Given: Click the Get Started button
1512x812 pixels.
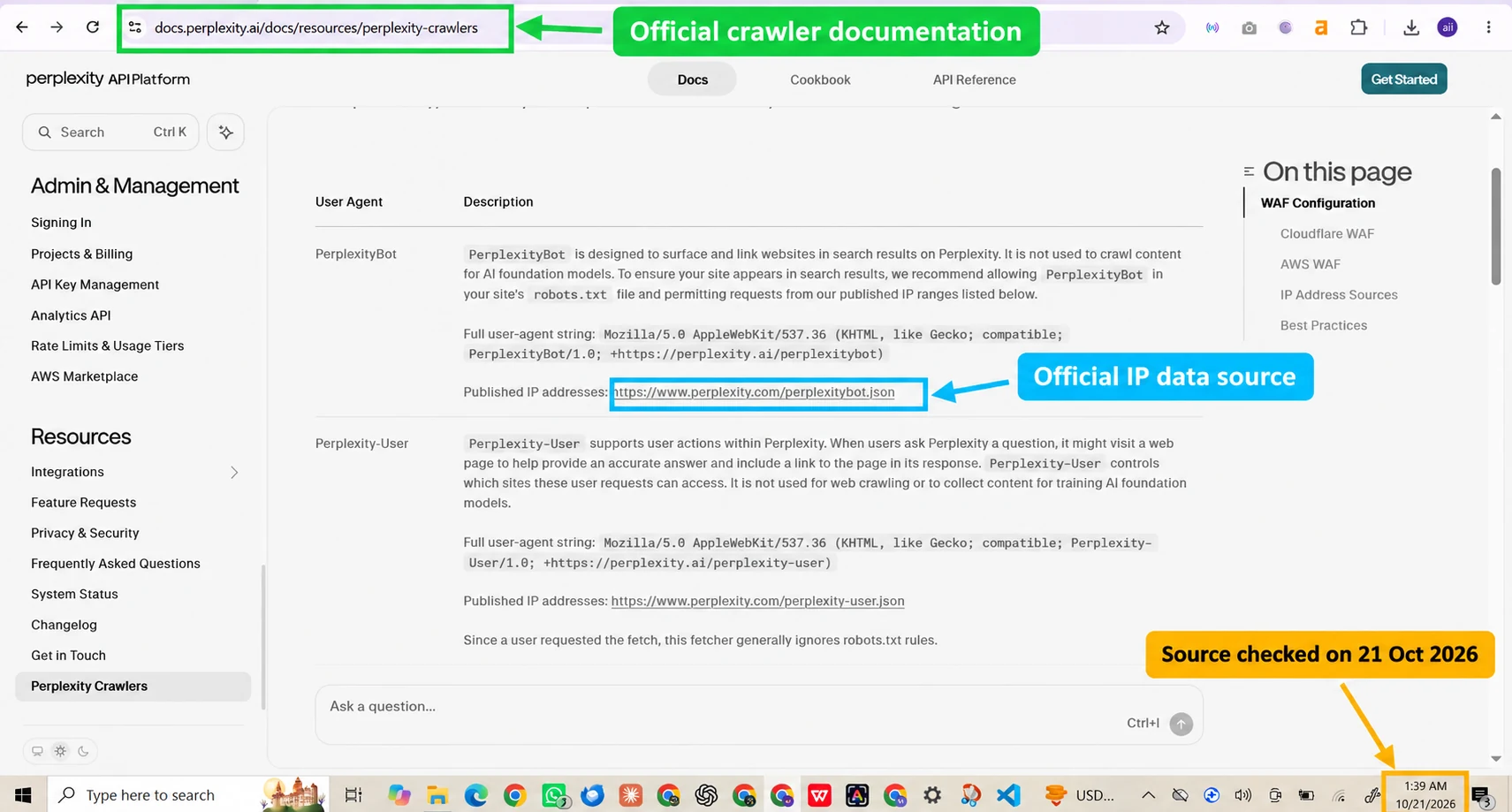Looking at the screenshot, I should (1403, 80).
